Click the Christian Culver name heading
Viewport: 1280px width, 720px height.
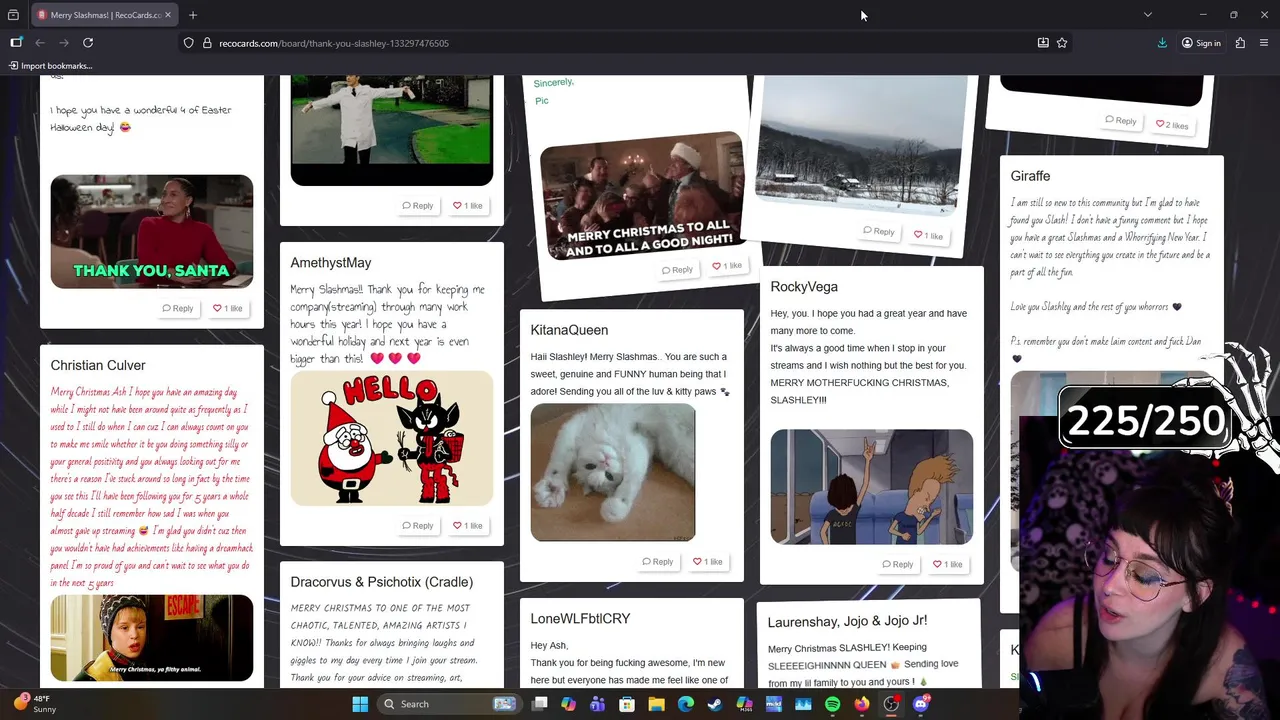click(x=98, y=366)
